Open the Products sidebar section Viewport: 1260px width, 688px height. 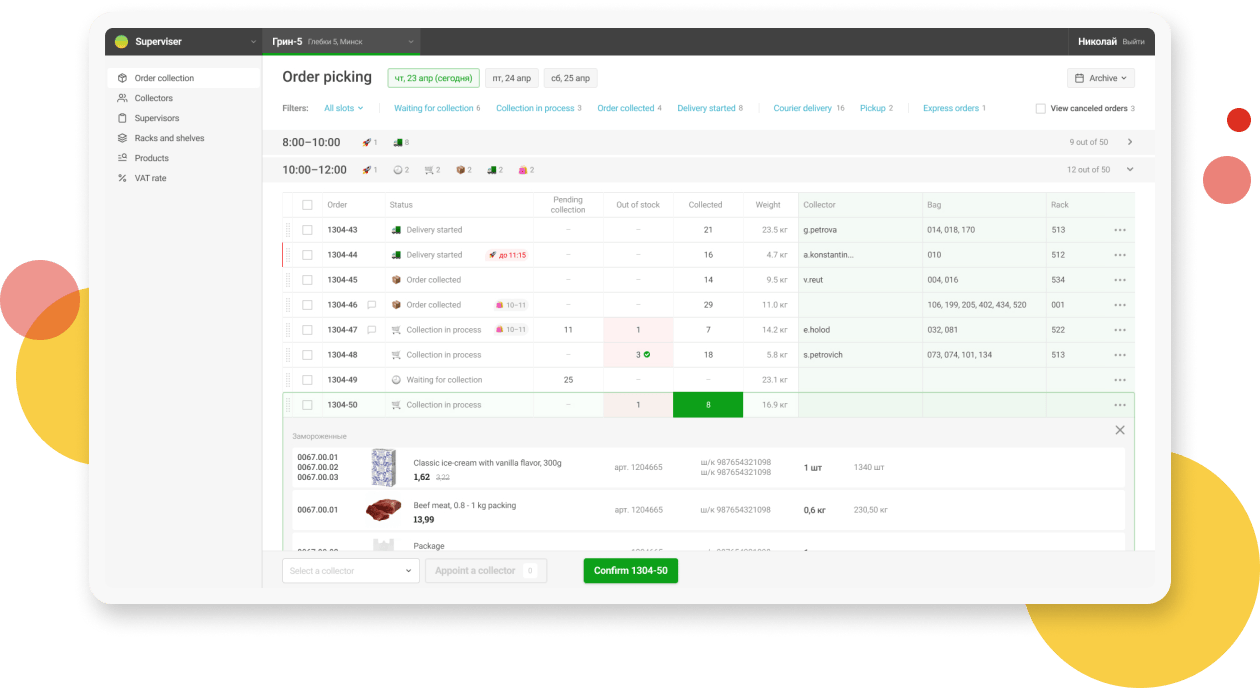point(150,157)
